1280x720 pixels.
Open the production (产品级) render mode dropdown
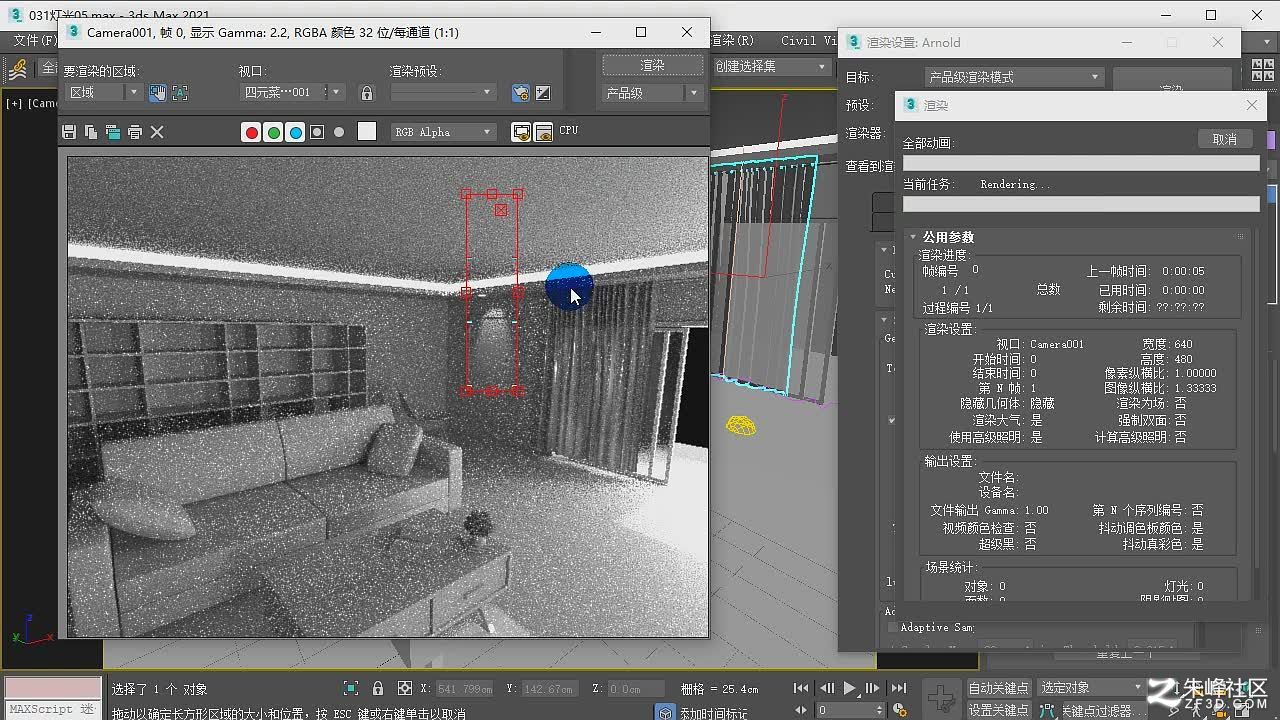tap(652, 93)
